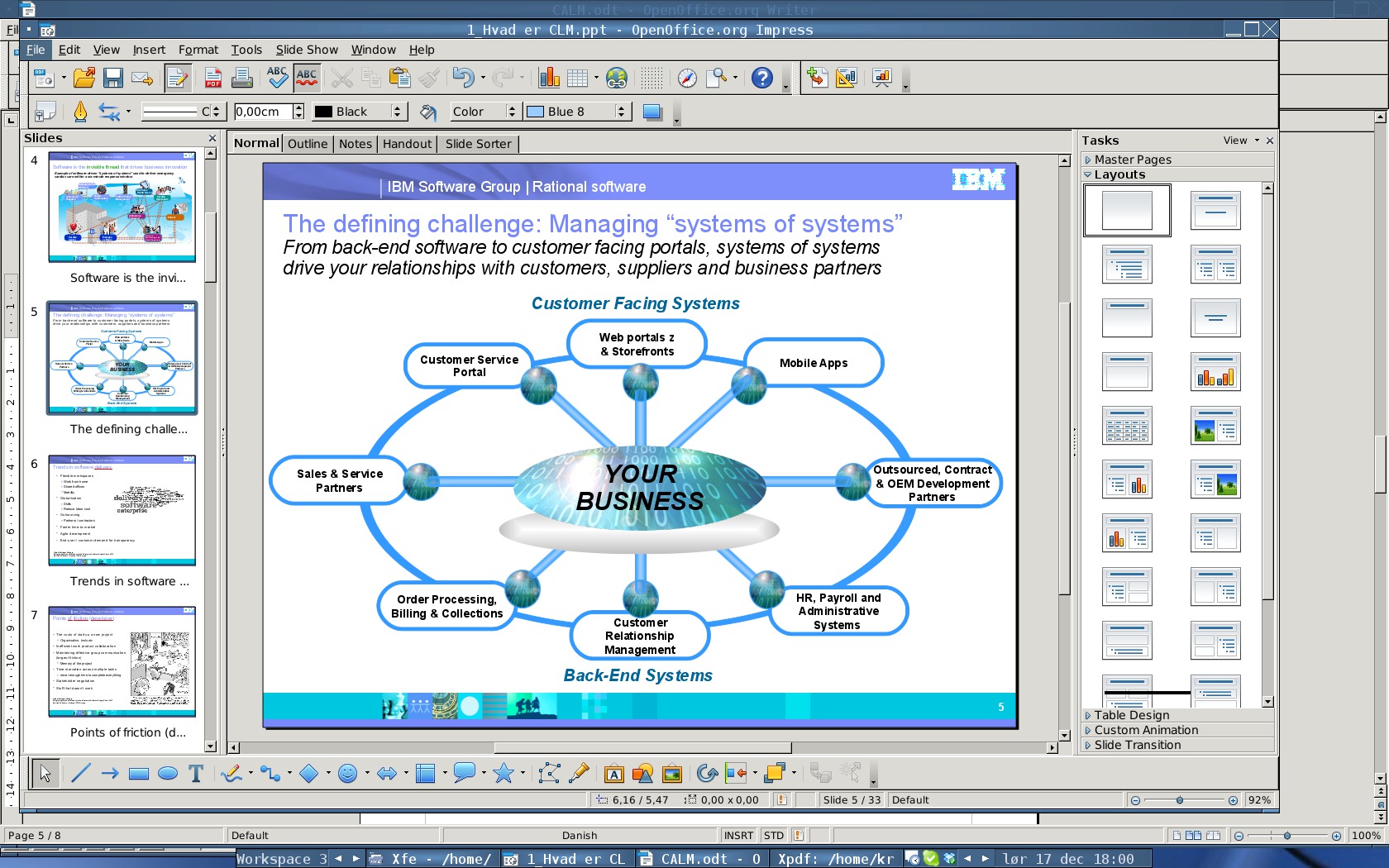Click the Save document icon
The image size is (1389, 868).
tap(113, 79)
